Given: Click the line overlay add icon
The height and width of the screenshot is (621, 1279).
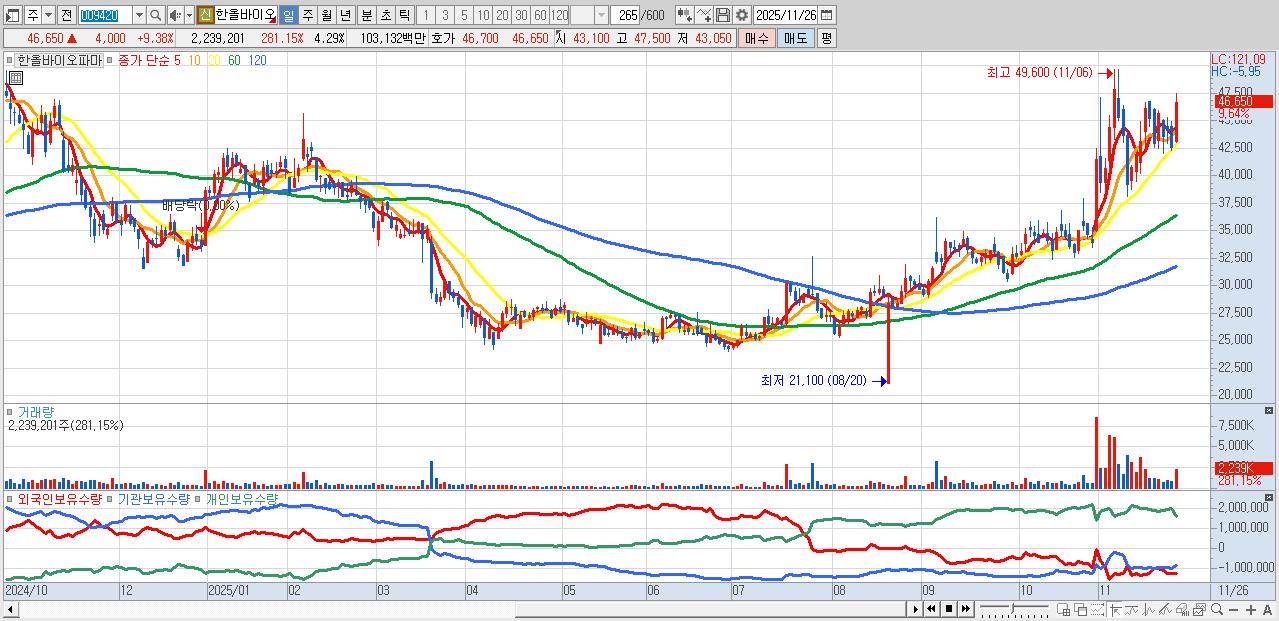Looking at the screenshot, I should point(704,15).
